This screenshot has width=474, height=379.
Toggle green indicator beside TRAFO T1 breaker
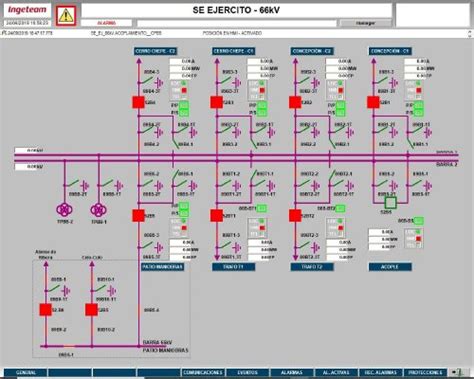coord(262,208)
